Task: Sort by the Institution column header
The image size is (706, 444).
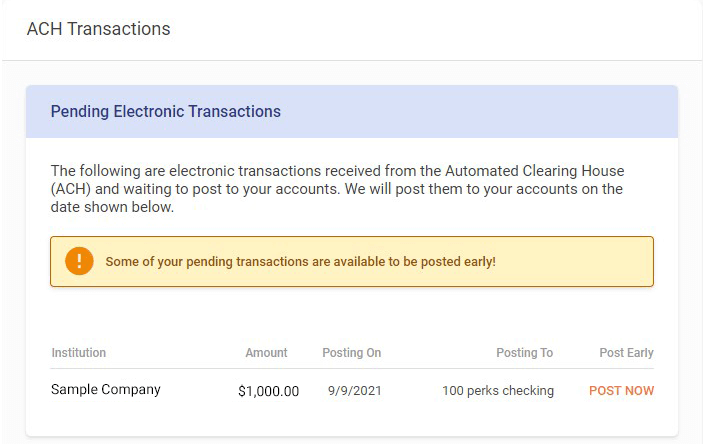Action: [x=78, y=353]
